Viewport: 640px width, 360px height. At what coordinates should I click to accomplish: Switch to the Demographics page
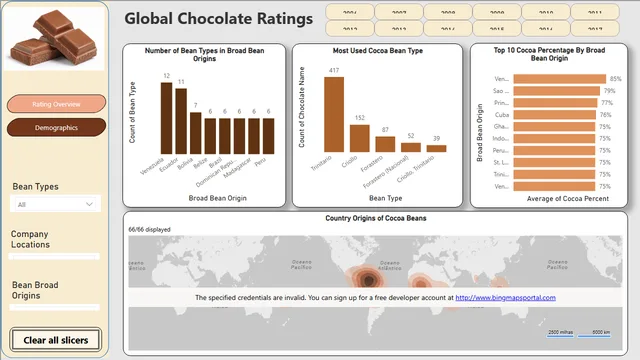(56, 127)
